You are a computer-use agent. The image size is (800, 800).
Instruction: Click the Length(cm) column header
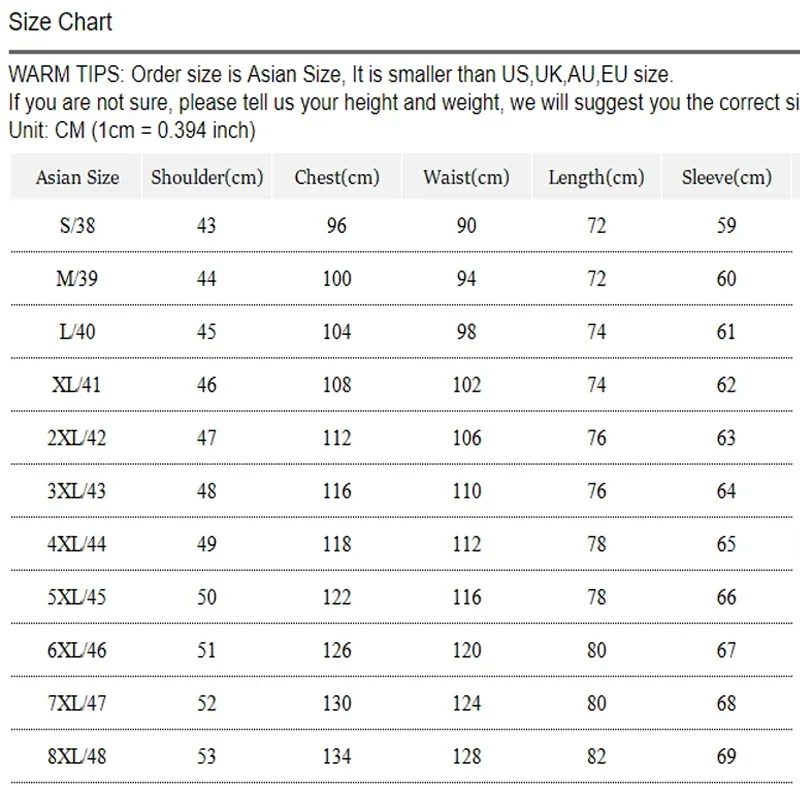click(x=596, y=178)
